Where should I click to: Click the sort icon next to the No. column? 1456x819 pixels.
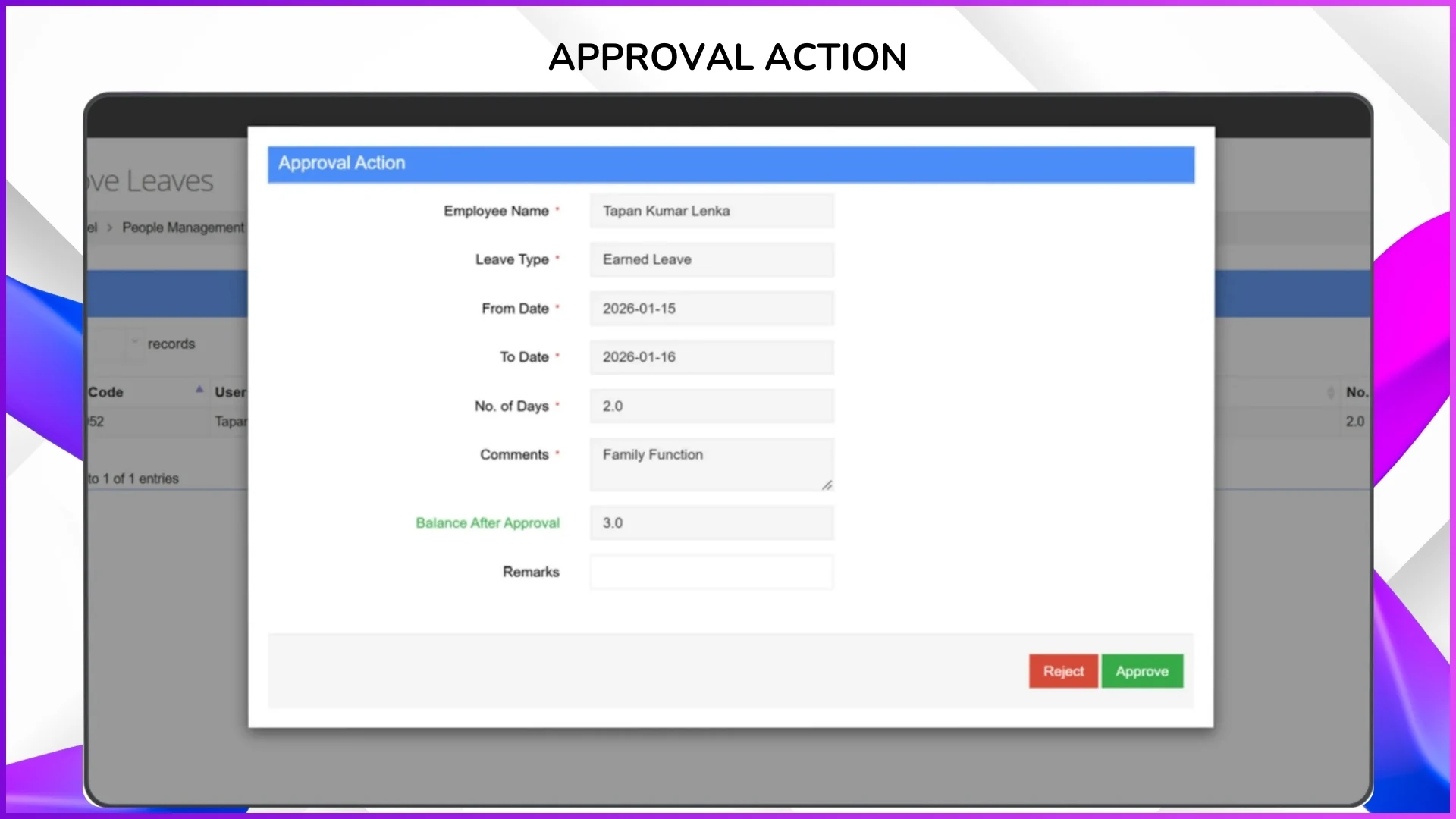1331,392
